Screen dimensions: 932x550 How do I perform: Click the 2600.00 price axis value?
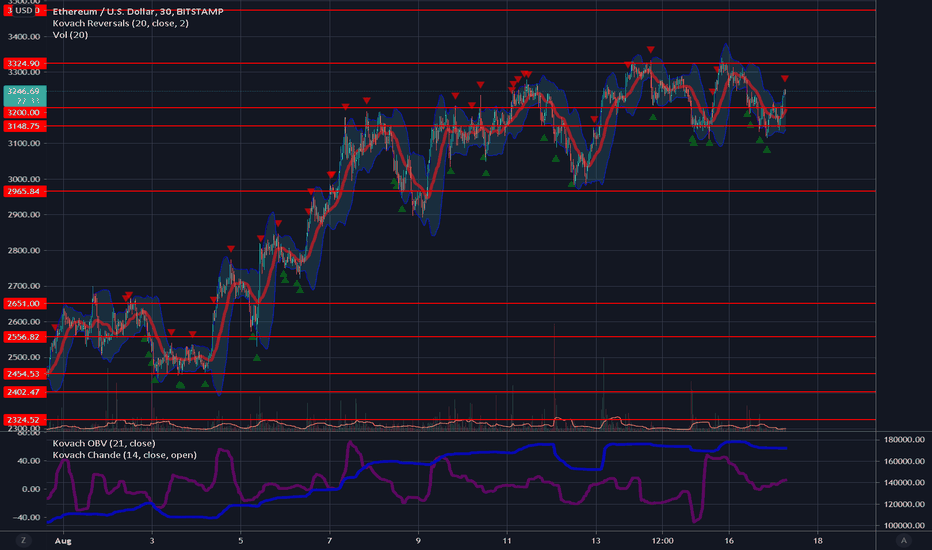tap(24, 322)
